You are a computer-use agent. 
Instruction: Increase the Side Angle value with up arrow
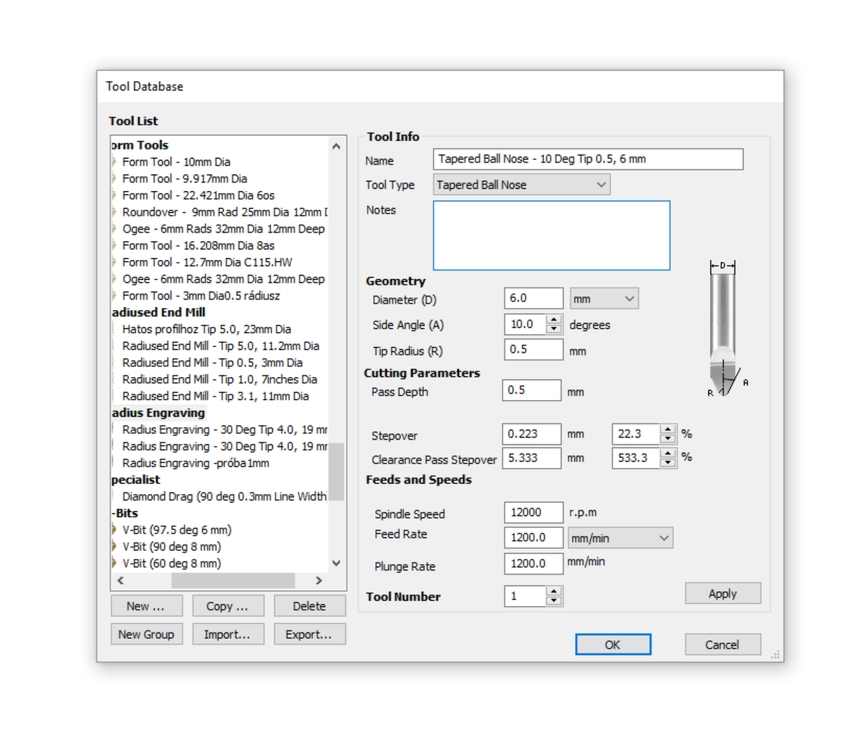(x=554, y=320)
